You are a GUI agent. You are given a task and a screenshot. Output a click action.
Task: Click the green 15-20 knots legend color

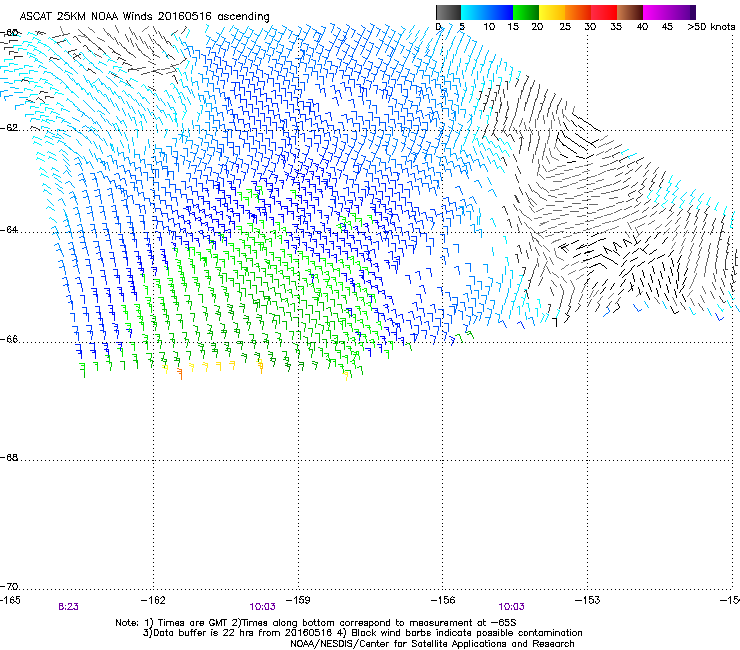tap(526, 12)
